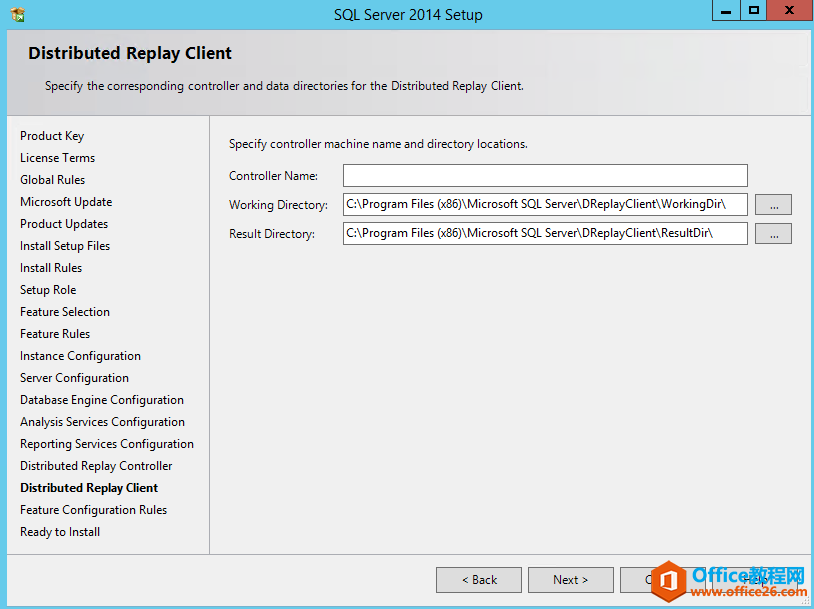Select the Distributed Replay Controller step
814x609 pixels.
tap(96, 466)
